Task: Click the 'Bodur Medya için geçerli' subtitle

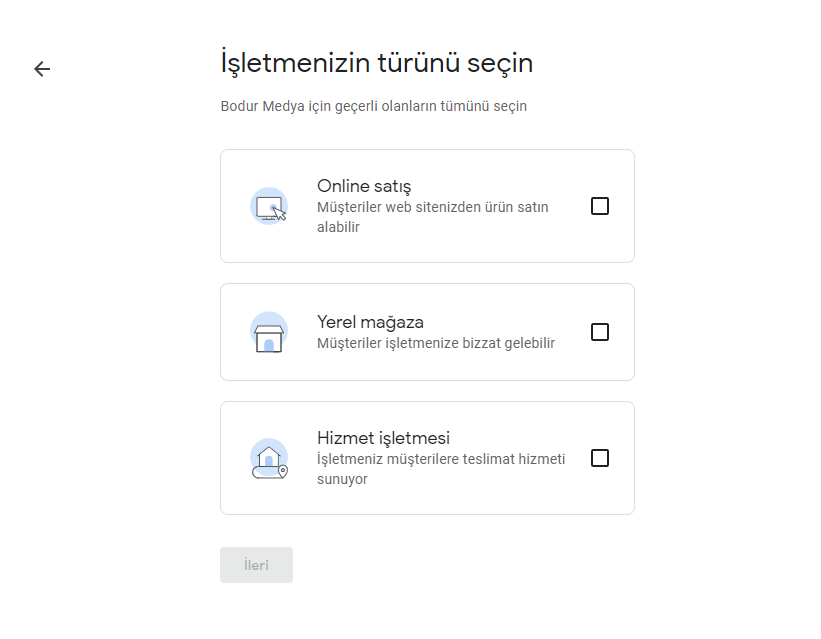Action: 373,106
